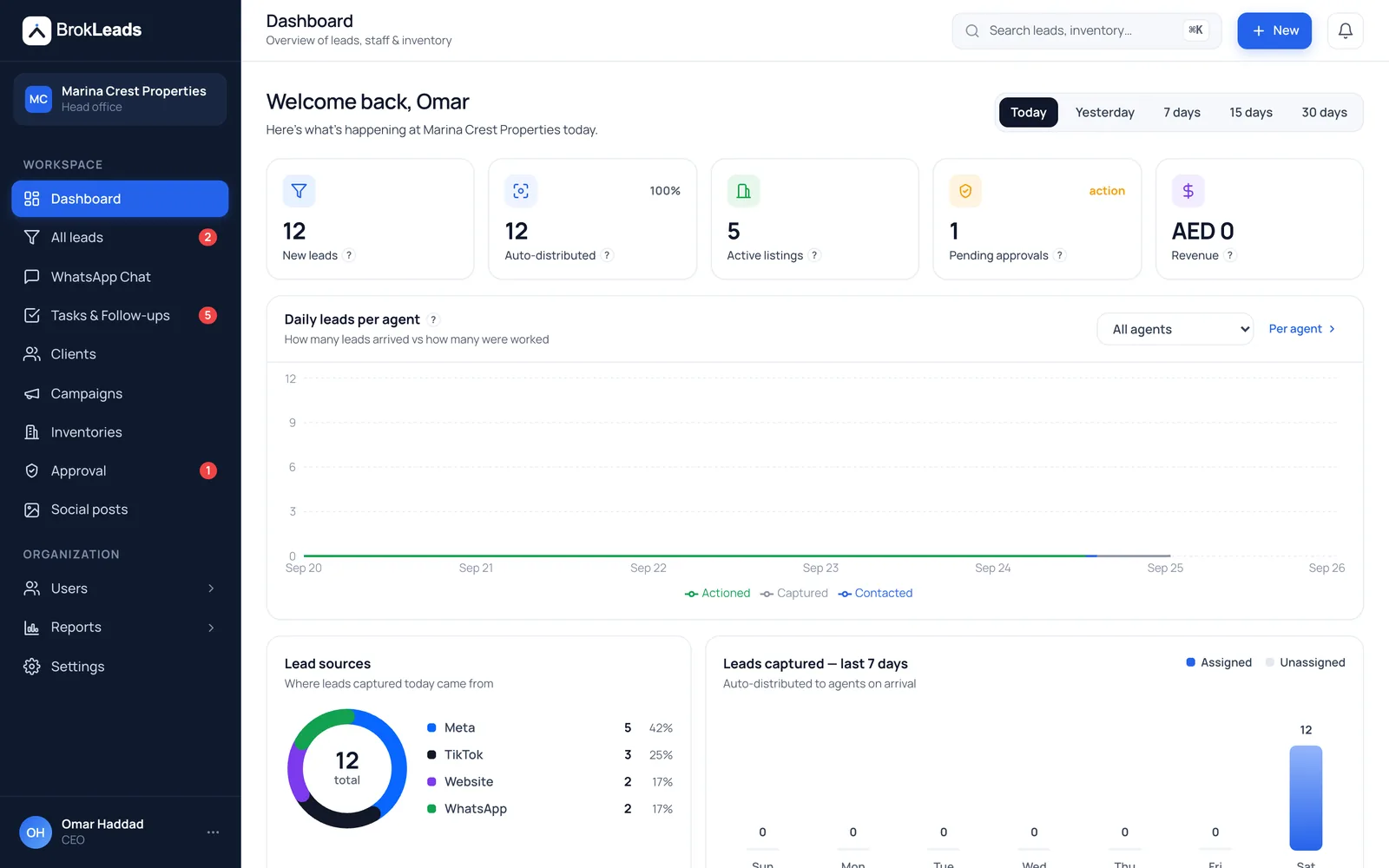Click Tasks & Follow-ups checkbox icon

[x=32, y=315]
